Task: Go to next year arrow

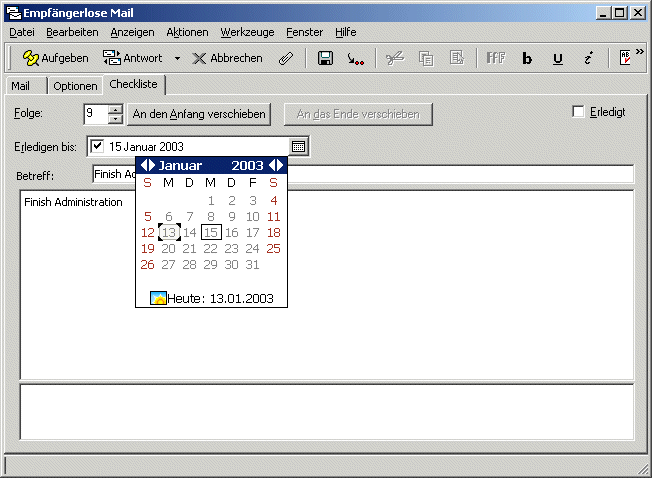Action: 280,165
